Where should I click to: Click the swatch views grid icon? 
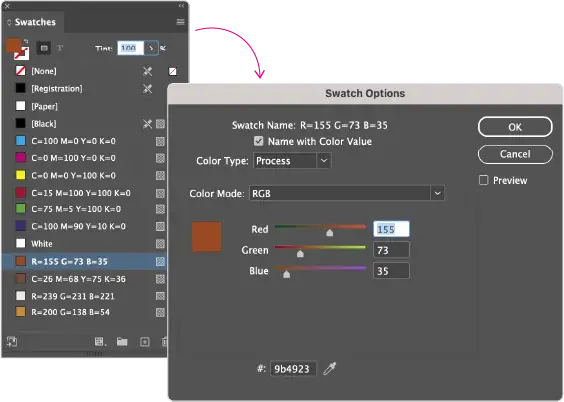[x=100, y=342]
